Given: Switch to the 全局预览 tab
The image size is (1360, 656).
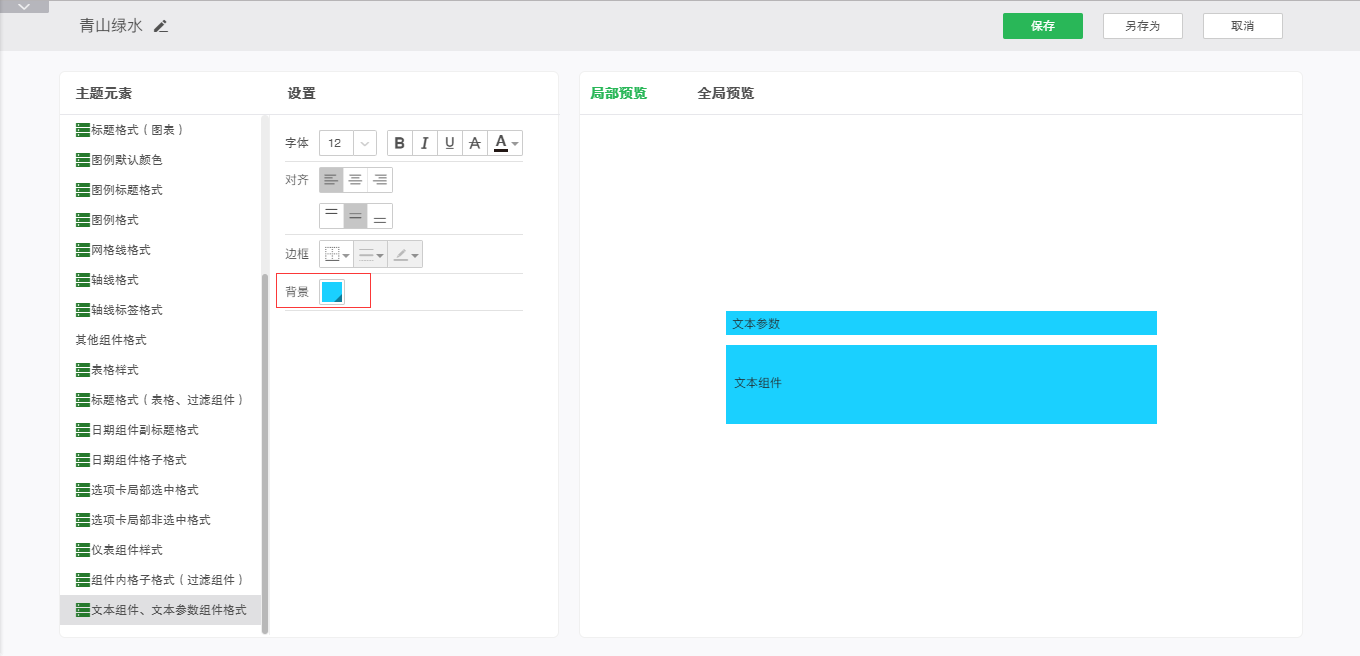Looking at the screenshot, I should click(x=725, y=93).
